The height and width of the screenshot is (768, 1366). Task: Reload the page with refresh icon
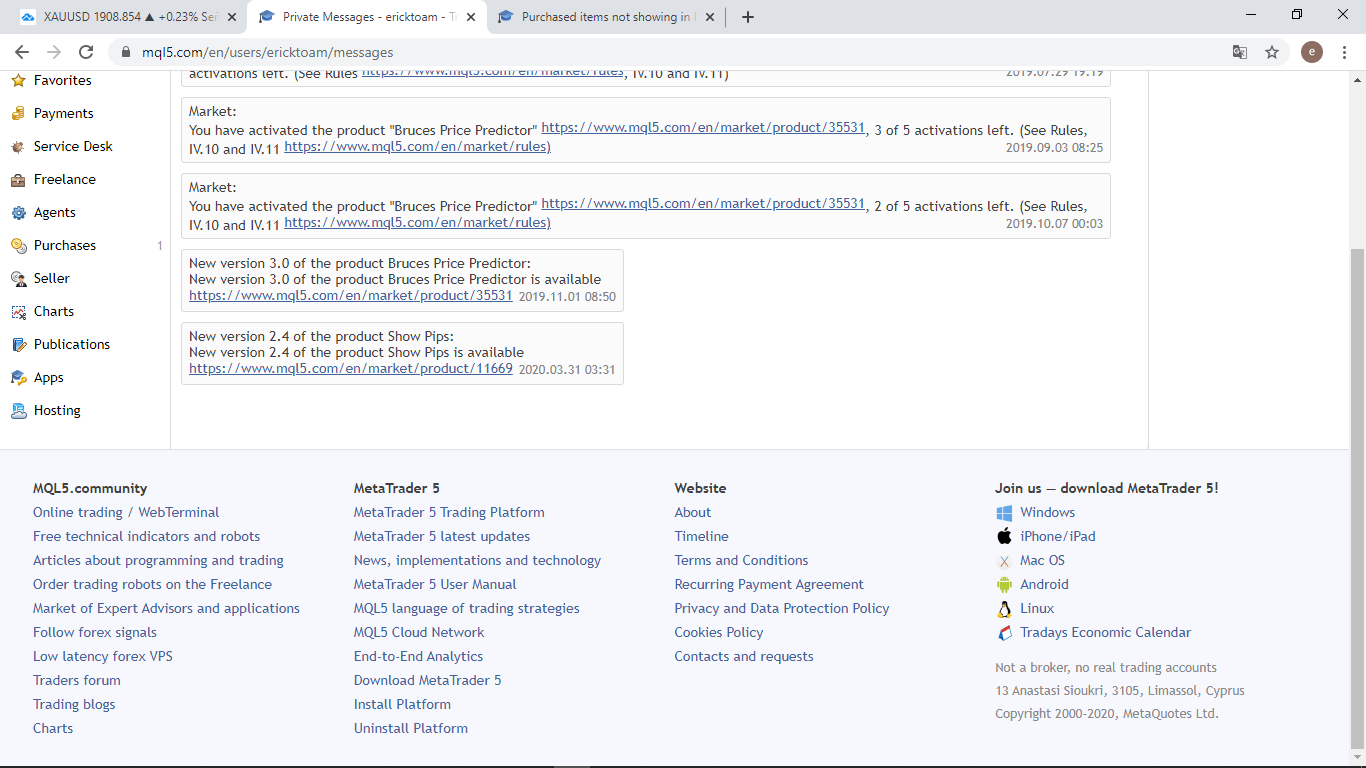tap(86, 52)
